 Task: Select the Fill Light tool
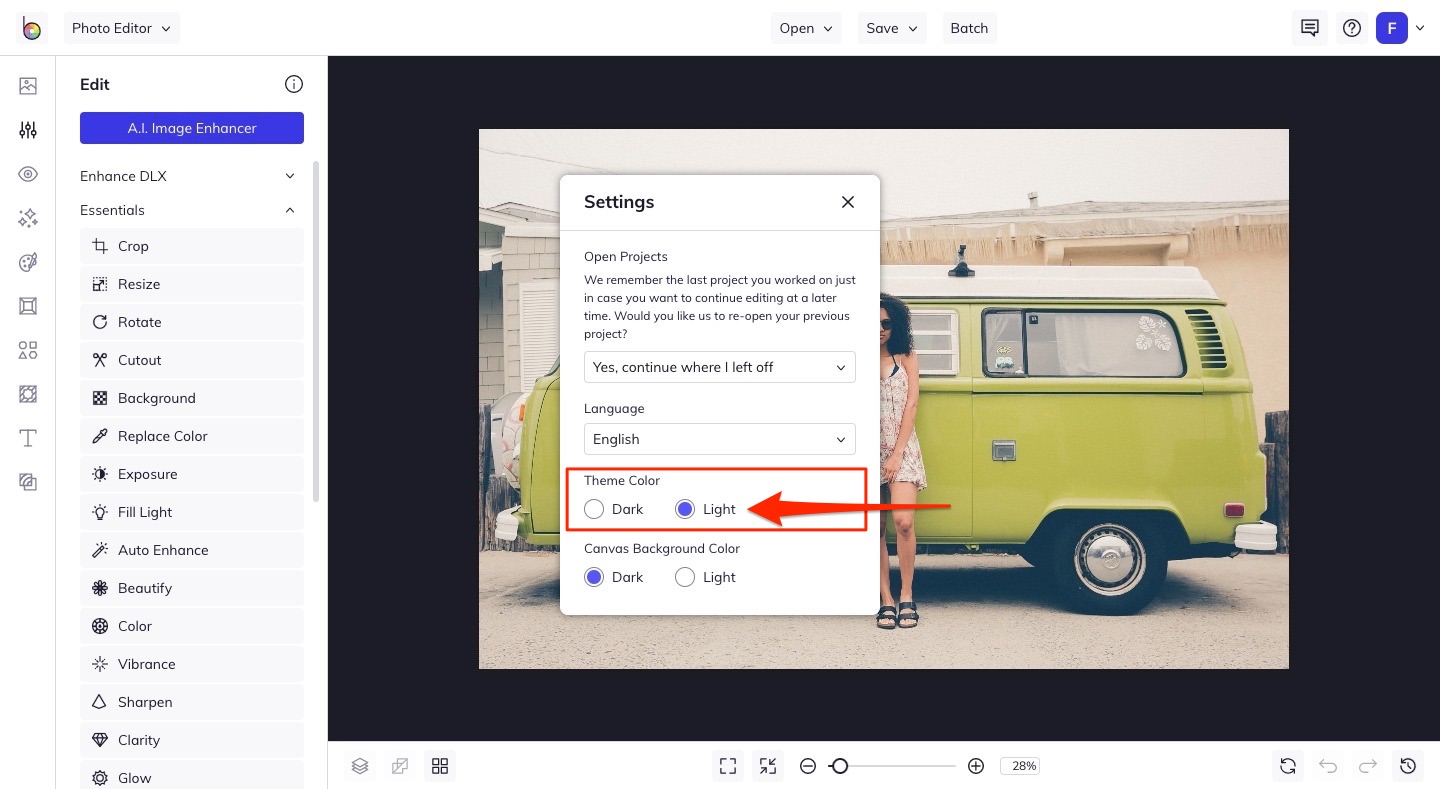[x=192, y=512]
